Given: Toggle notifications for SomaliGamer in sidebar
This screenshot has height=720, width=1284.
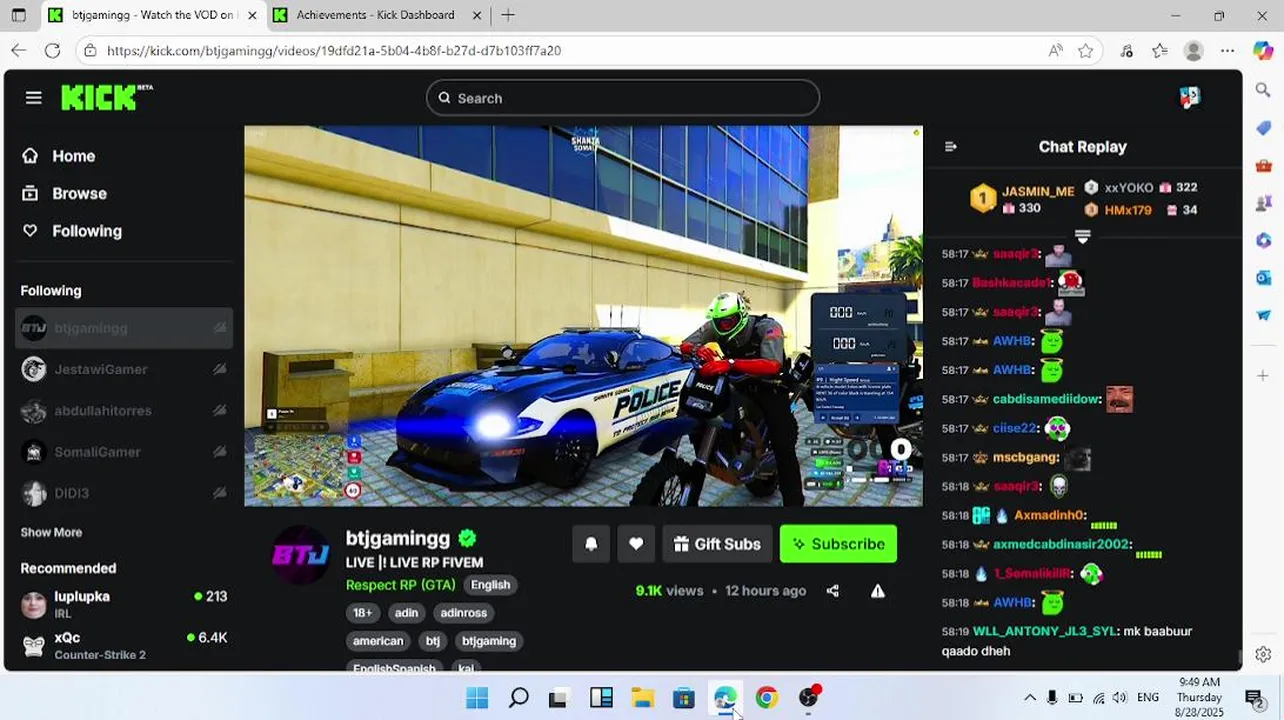Looking at the screenshot, I should [x=219, y=452].
